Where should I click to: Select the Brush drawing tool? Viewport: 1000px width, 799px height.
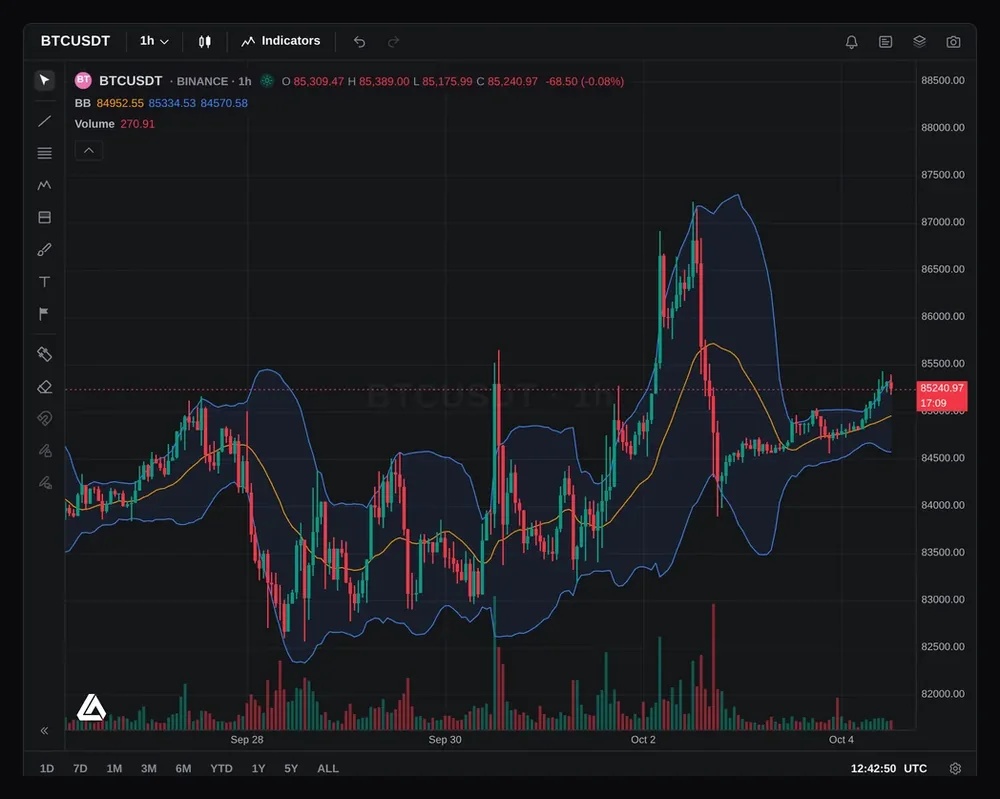(44, 249)
